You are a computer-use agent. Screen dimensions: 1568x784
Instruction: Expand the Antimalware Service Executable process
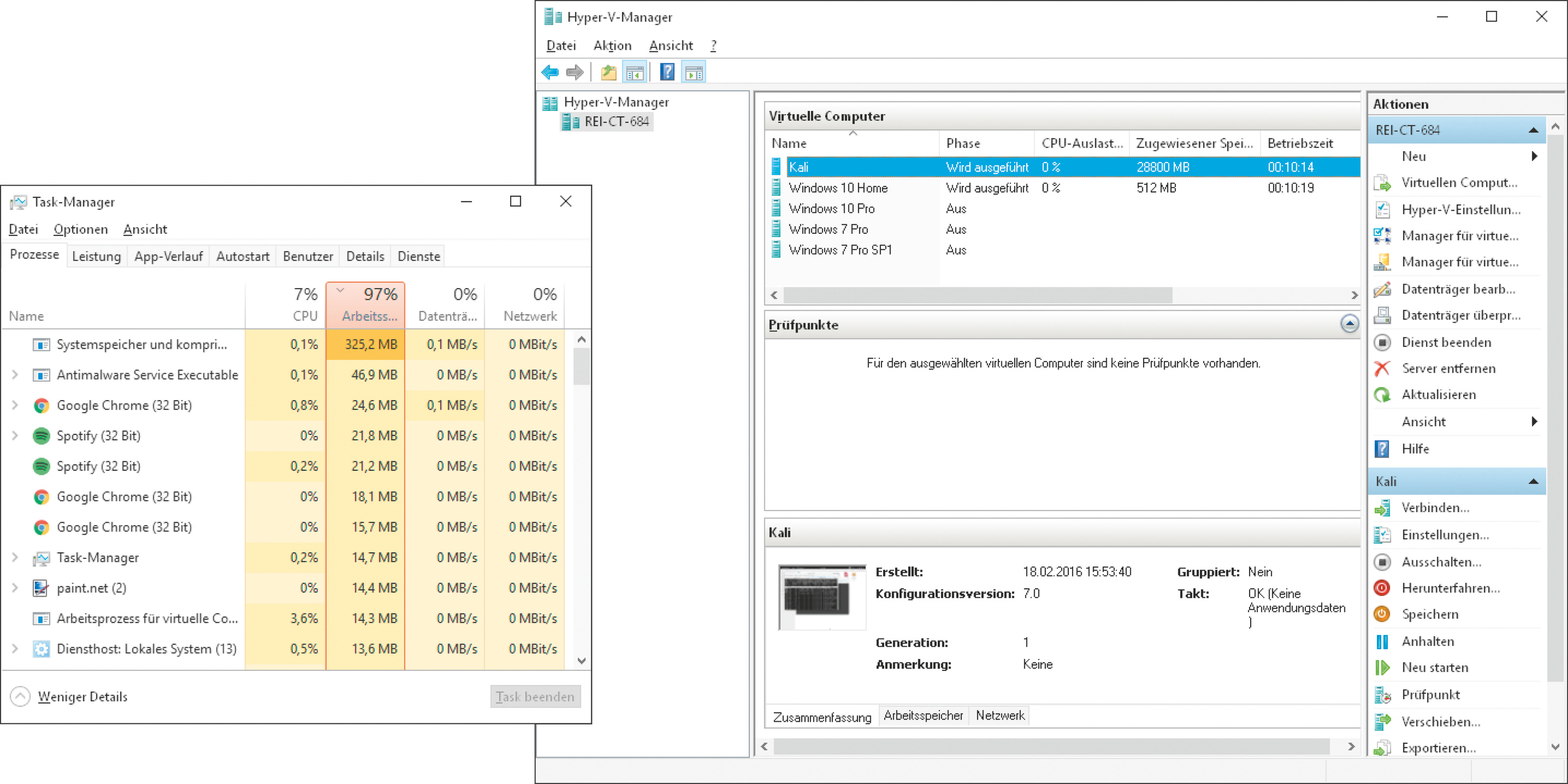point(15,375)
